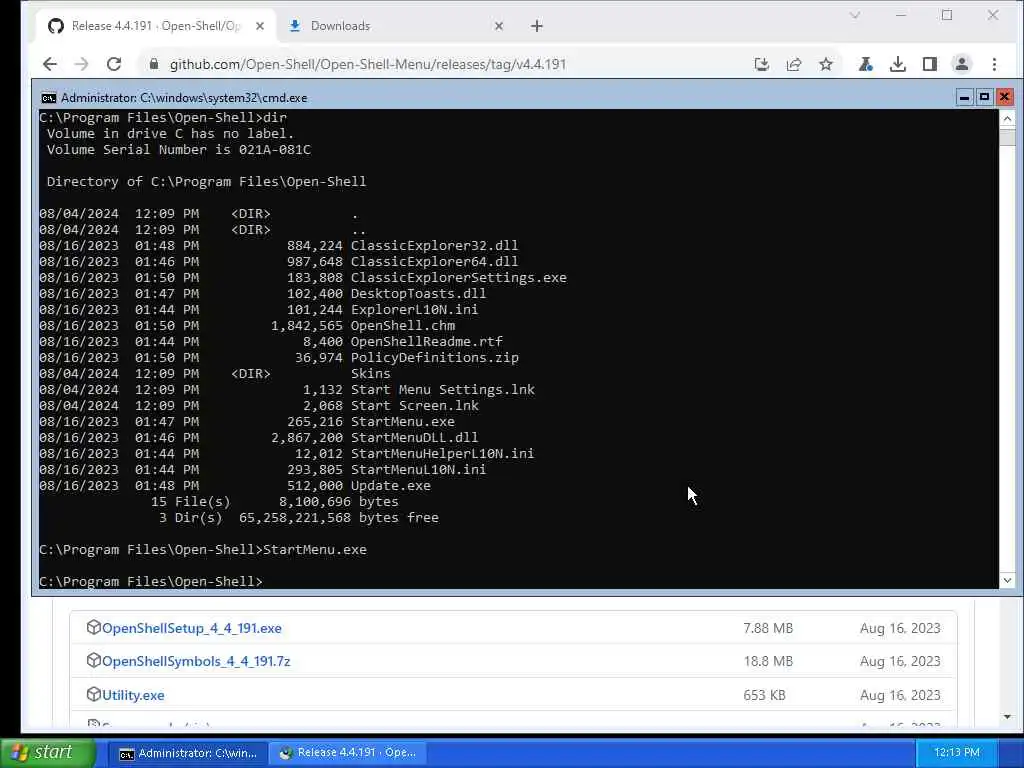Open Chrome's three-dot menu
The height and width of the screenshot is (768, 1024).
(995, 64)
